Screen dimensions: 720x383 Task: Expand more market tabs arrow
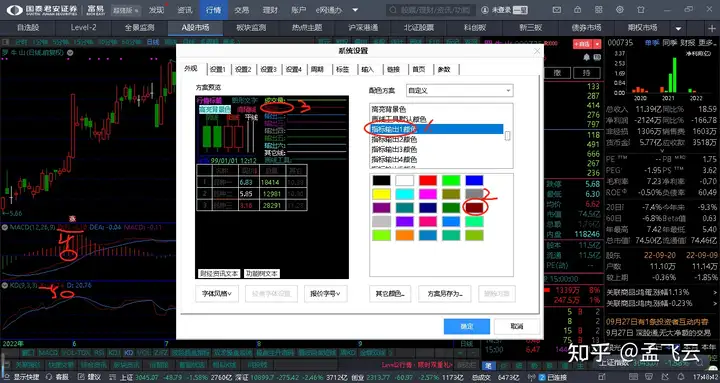[x=678, y=28]
